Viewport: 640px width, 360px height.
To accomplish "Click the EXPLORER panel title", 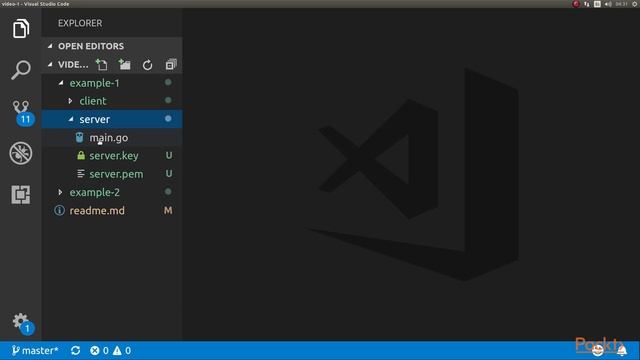I will (80, 23).
